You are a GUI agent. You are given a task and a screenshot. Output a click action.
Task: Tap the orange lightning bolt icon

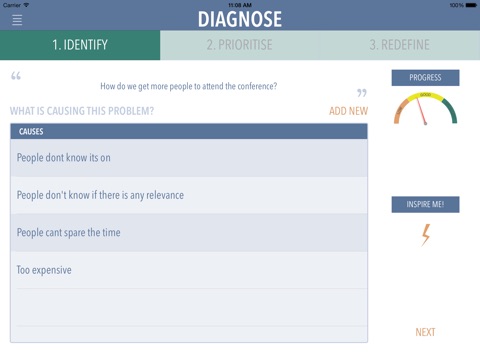click(x=426, y=235)
